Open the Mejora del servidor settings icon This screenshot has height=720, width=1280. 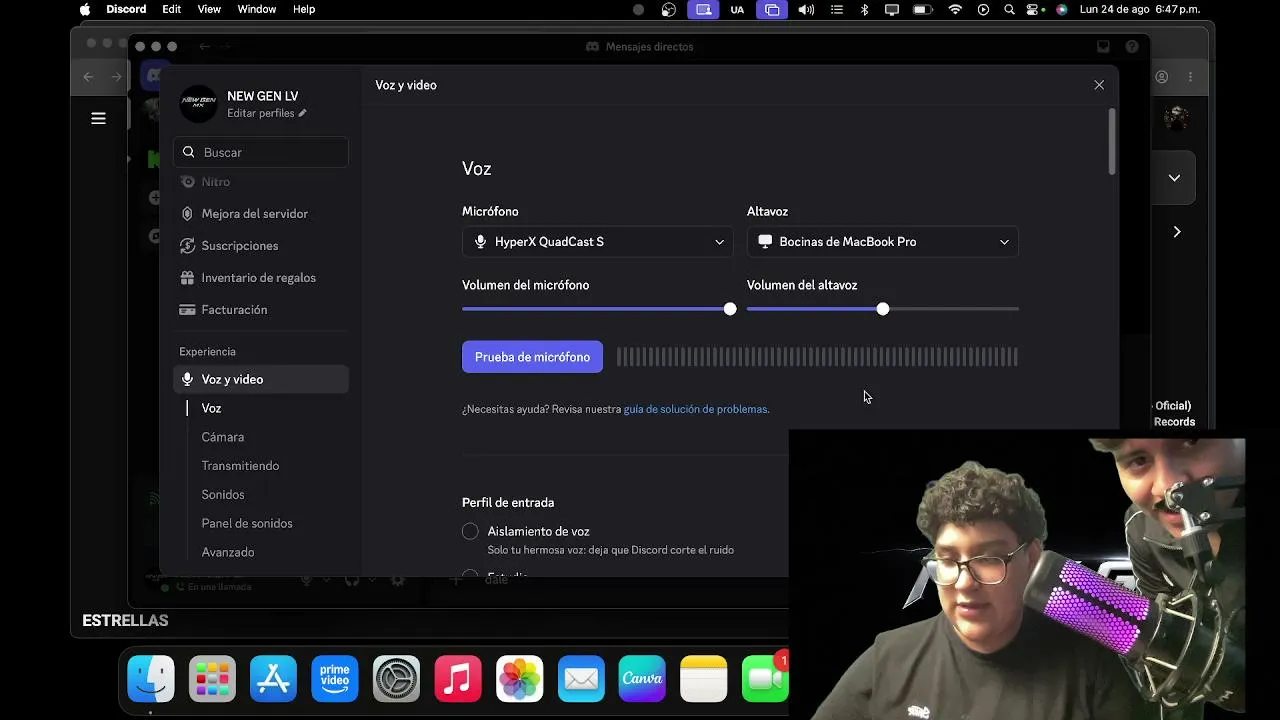(187, 214)
